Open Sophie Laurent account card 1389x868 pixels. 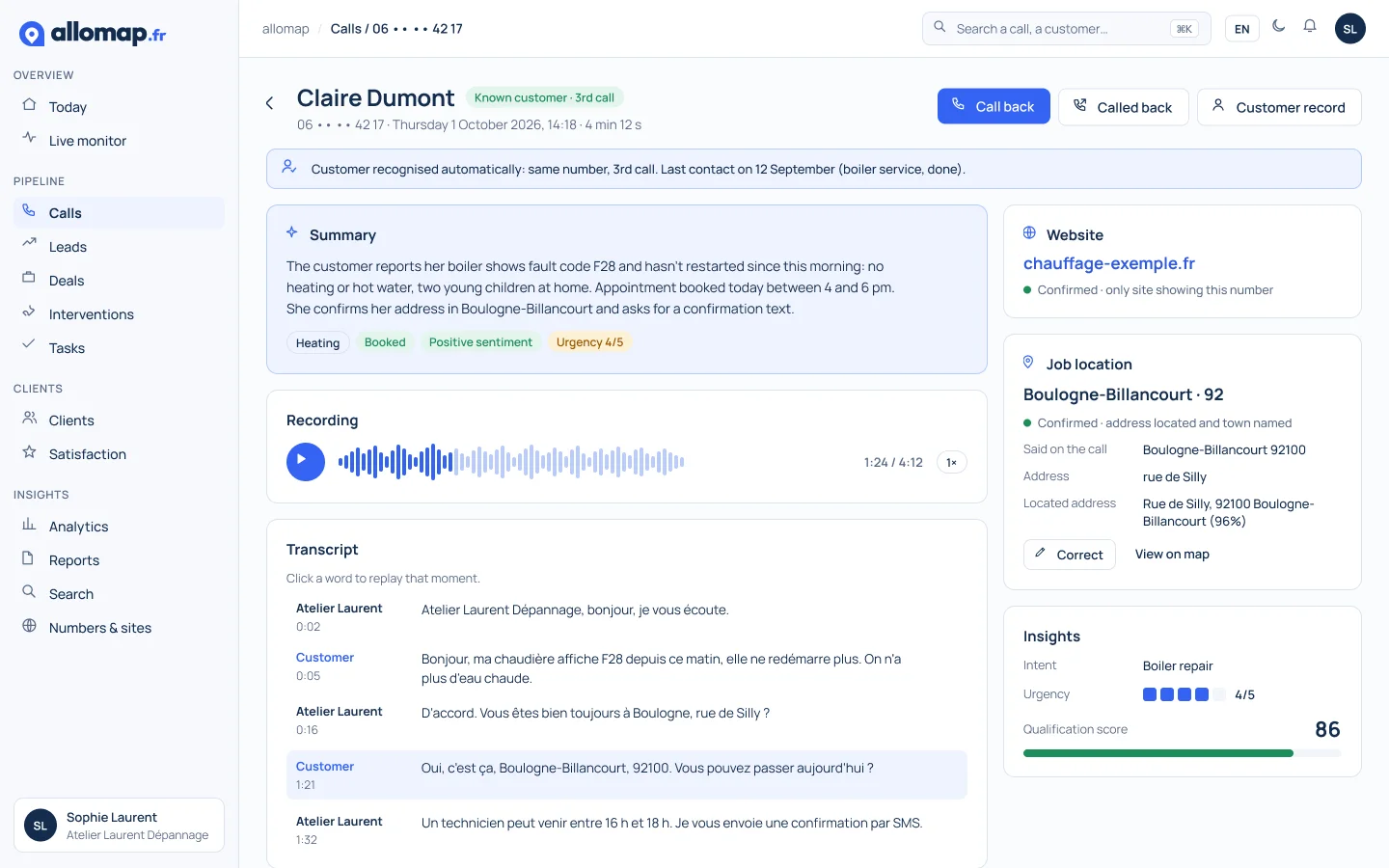tap(120, 826)
